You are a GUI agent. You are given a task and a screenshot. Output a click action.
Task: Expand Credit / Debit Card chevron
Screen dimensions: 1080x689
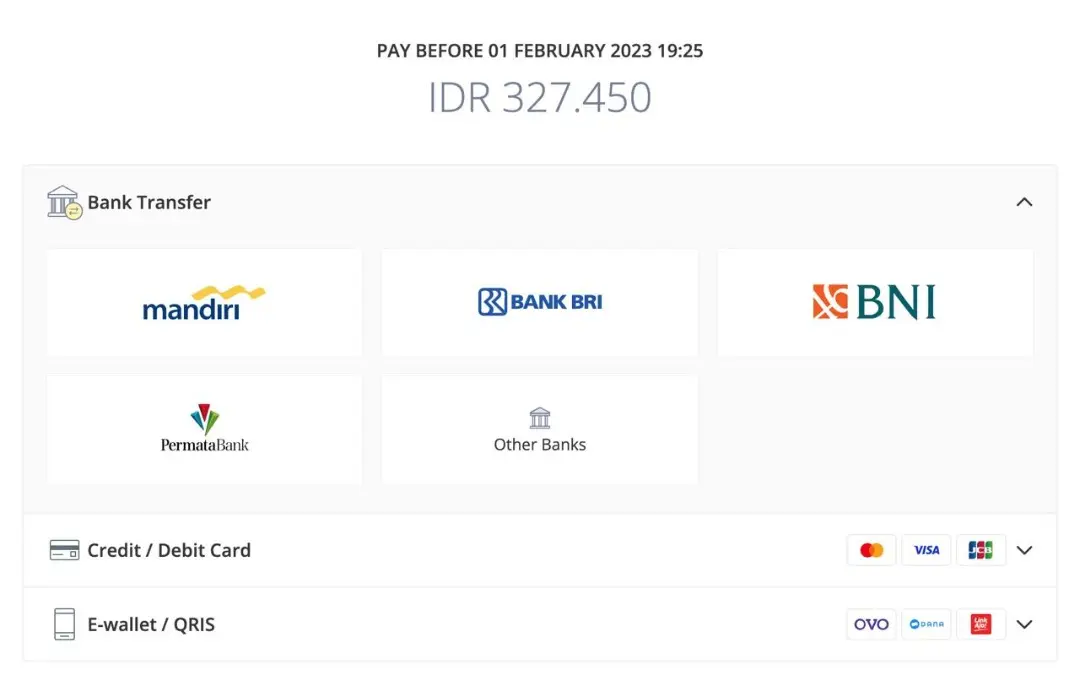coord(1024,550)
